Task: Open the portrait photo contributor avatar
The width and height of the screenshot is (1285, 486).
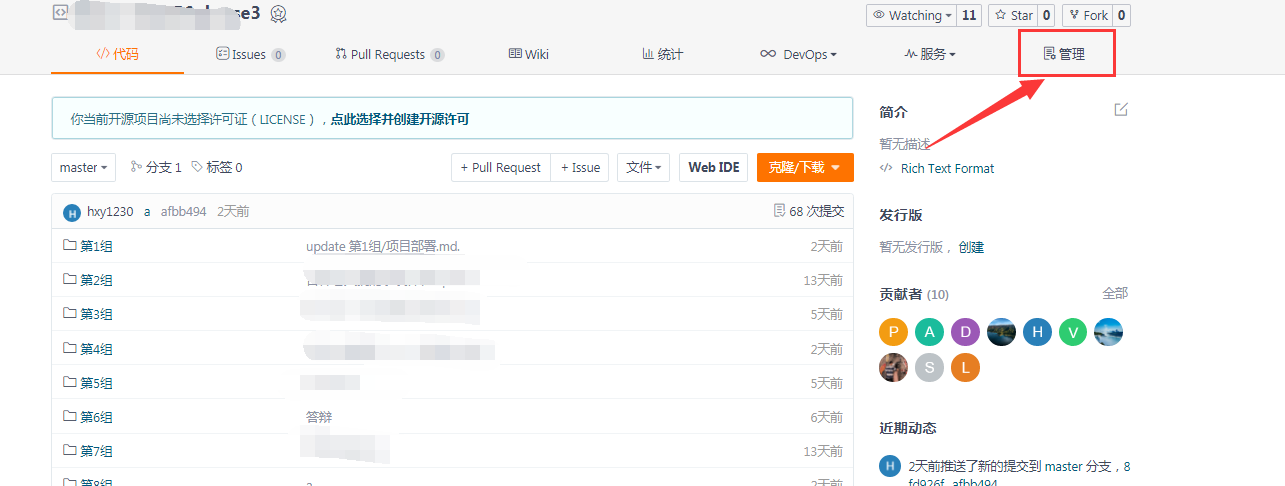Action: 894,367
